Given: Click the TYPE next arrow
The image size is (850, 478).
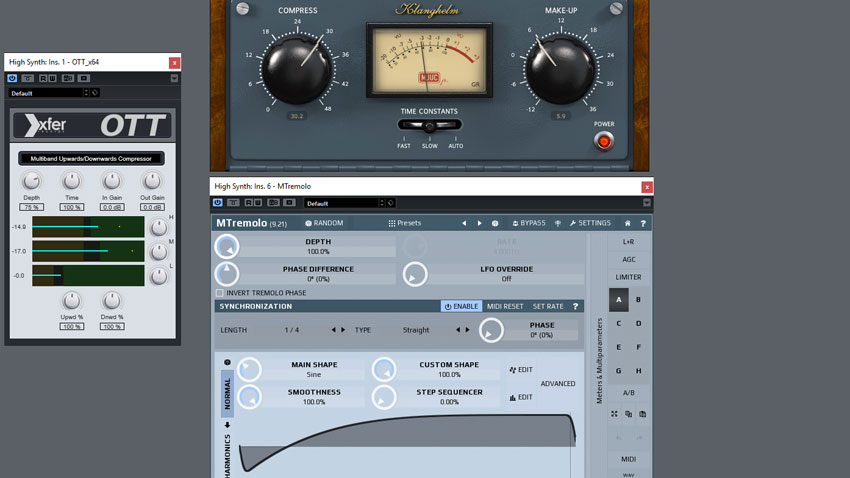Looking at the screenshot, I should [x=467, y=330].
